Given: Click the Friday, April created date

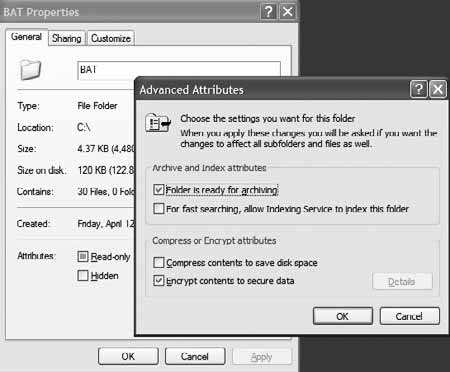Looking at the screenshot, I should click(x=106, y=224).
